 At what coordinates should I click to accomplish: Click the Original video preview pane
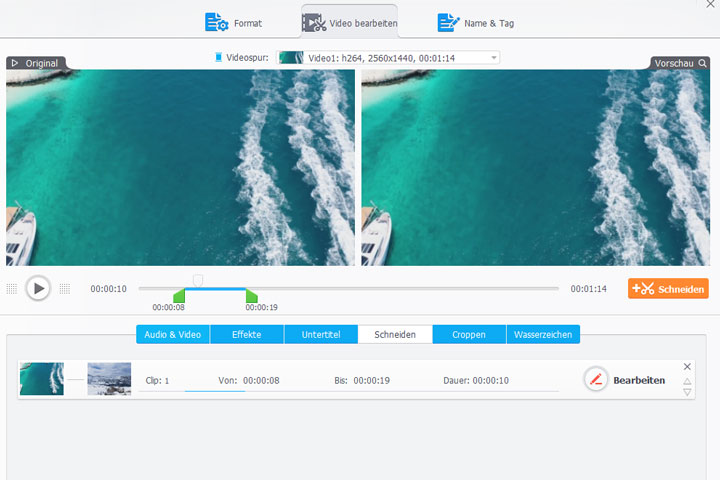180,168
